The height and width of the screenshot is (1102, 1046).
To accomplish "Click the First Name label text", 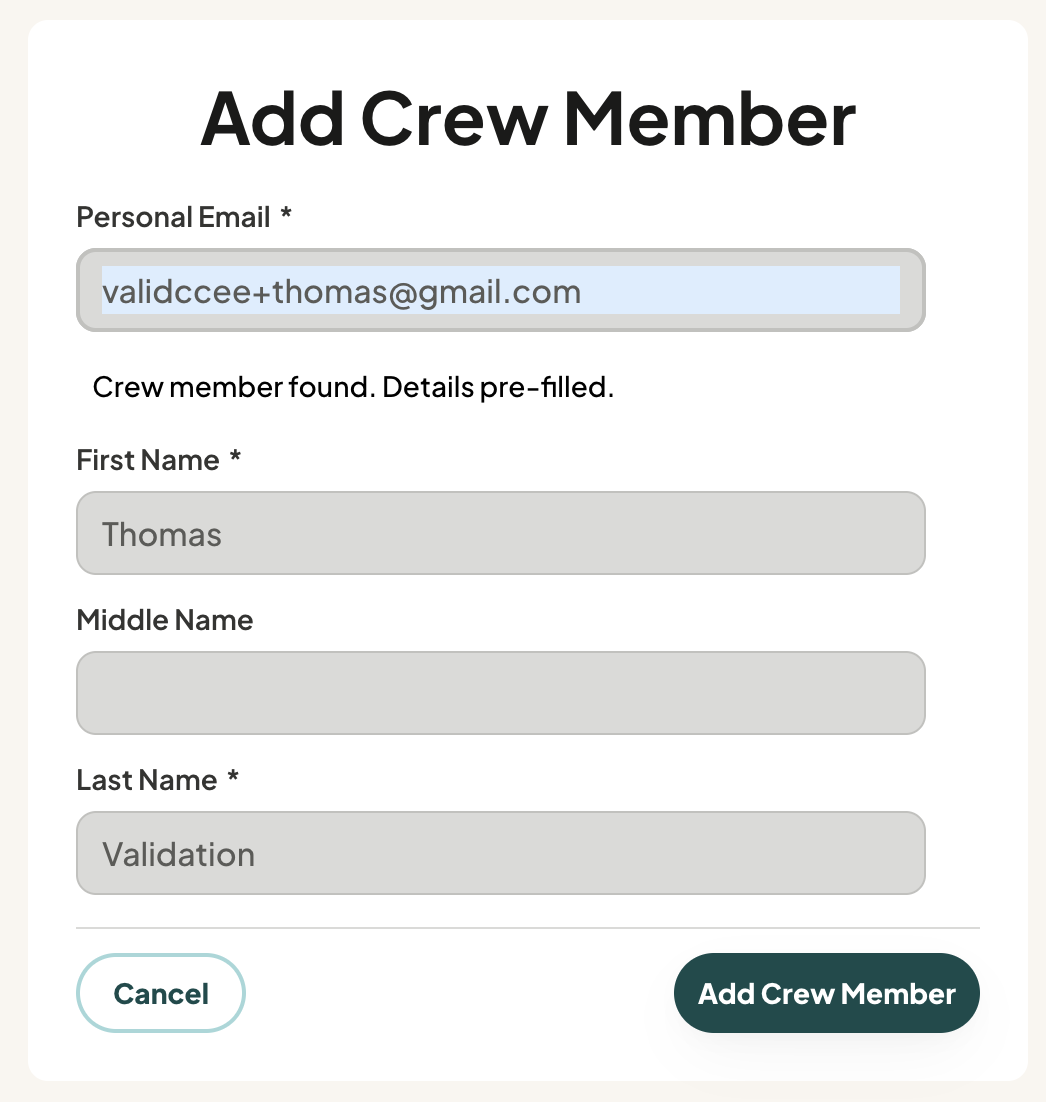I will pyautogui.click(x=148, y=460).
